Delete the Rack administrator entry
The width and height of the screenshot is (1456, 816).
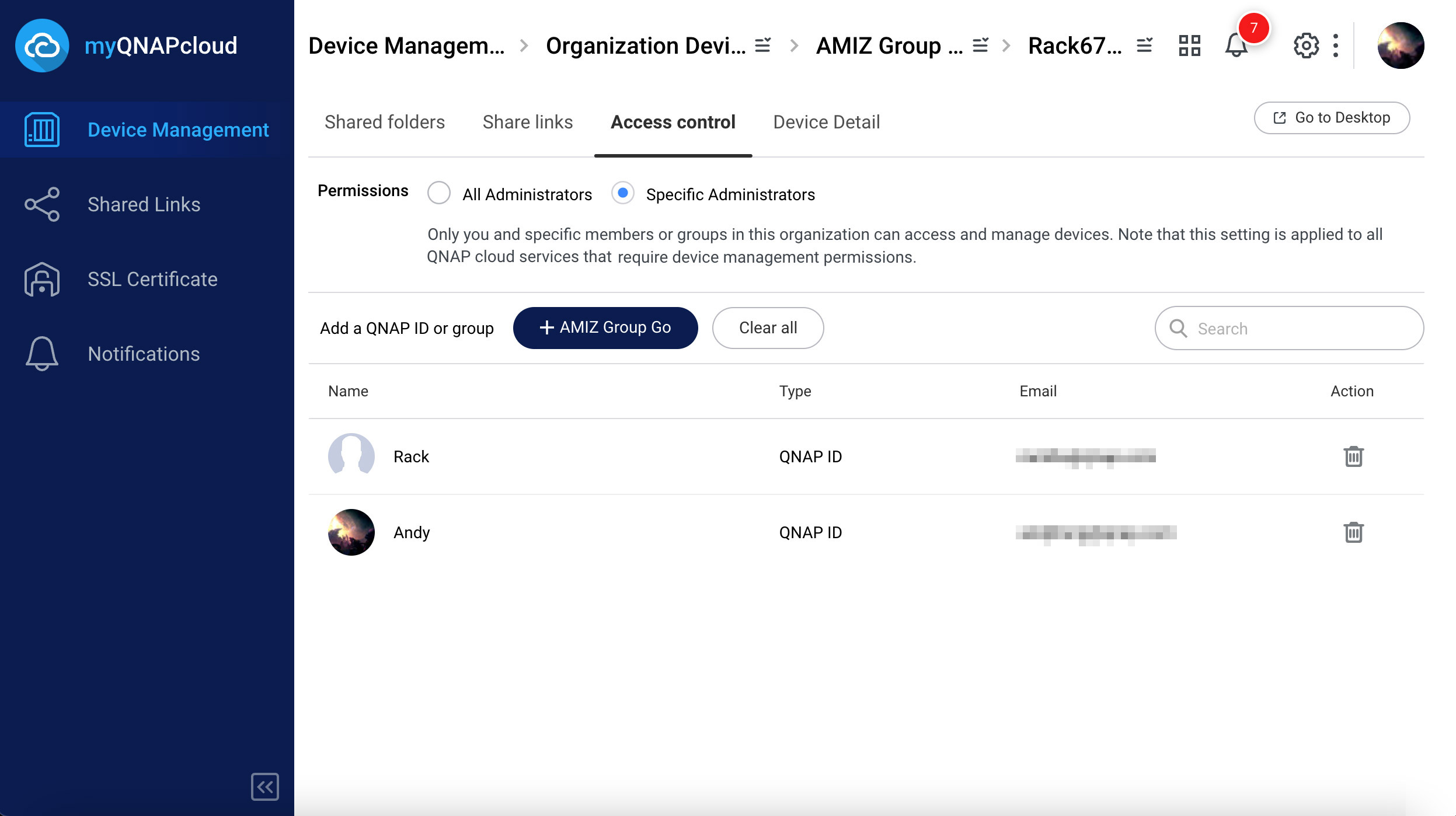coord(1354,456)
